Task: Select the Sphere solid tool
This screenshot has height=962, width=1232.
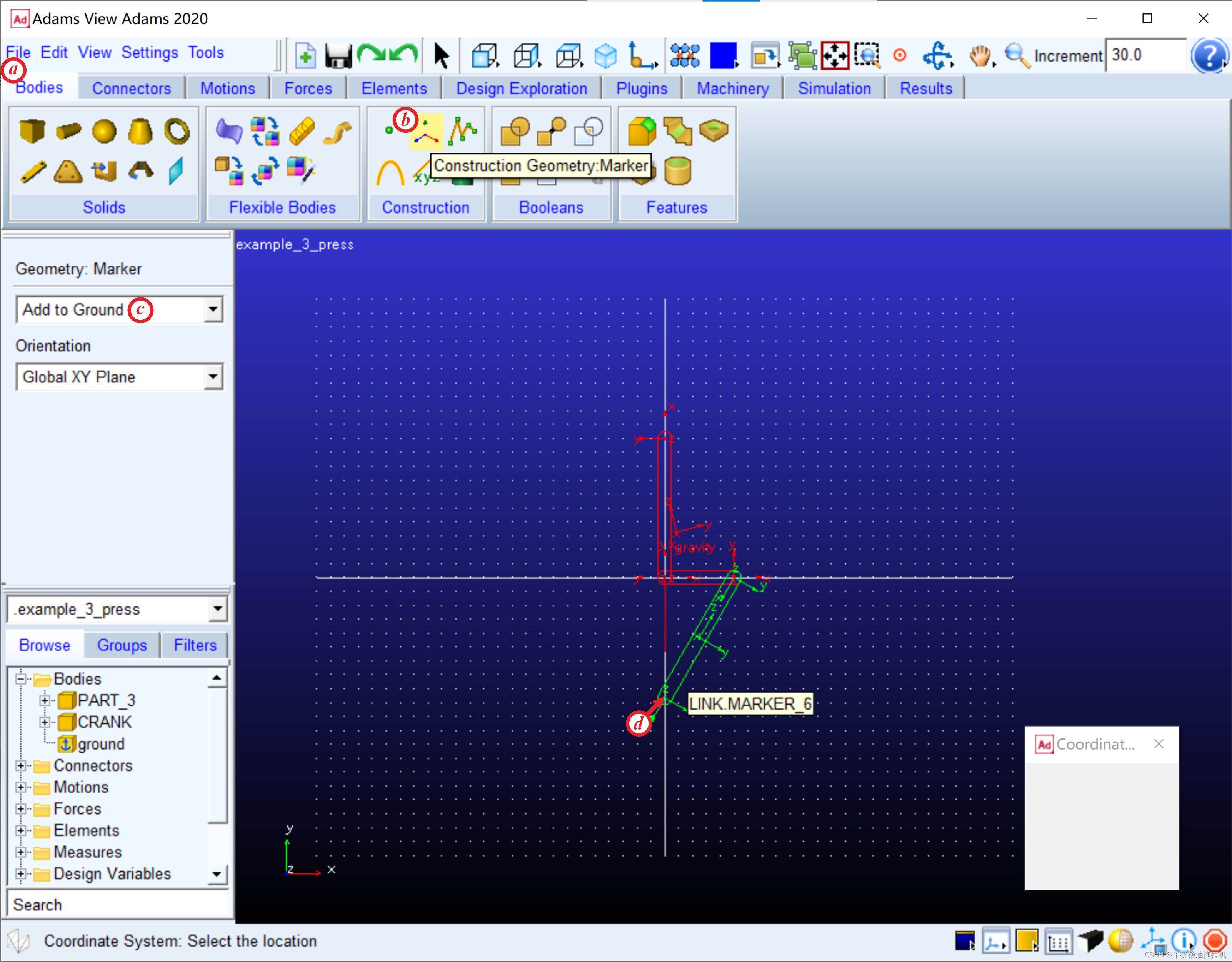Action: coord(104,131)
